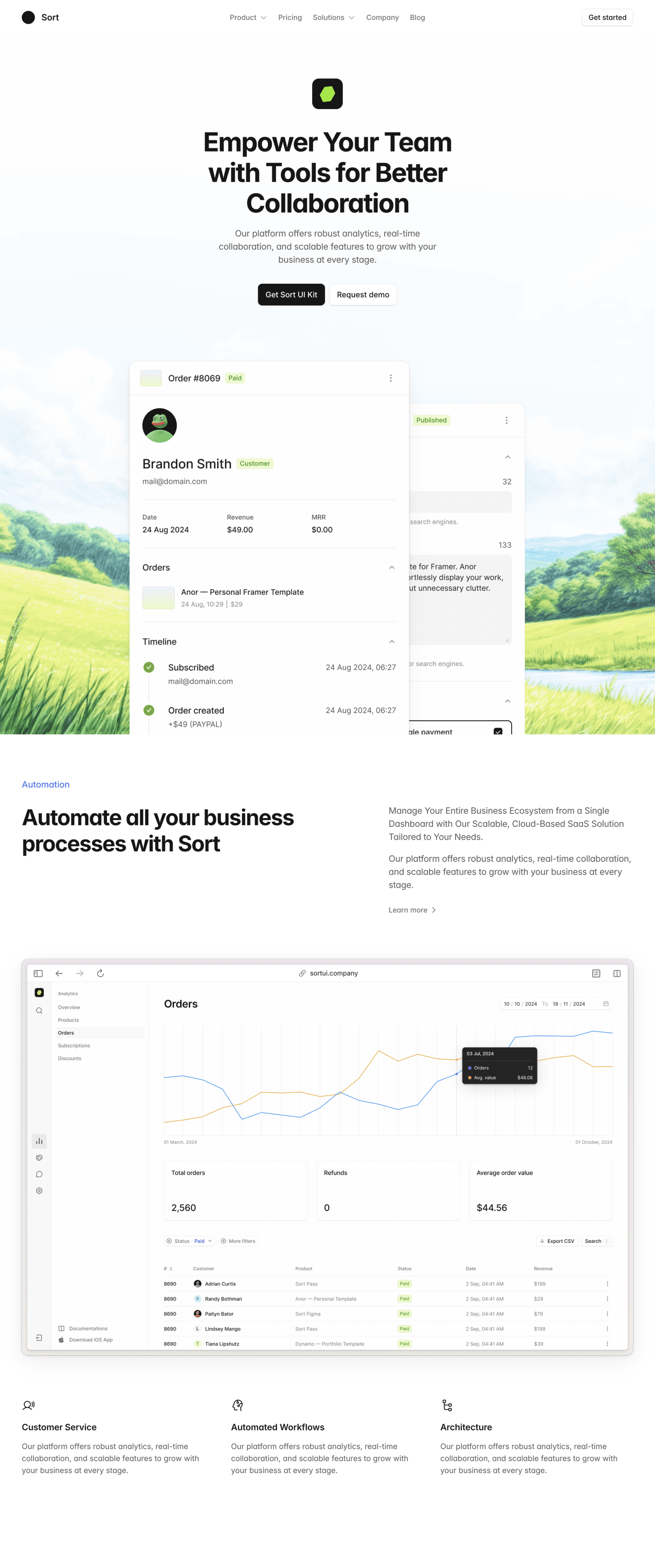Toggle the sidebar panel icon in dashboard toolbar
This screenshot has width=655, height=1568.
pyautogui.click(x=38, y=973)
